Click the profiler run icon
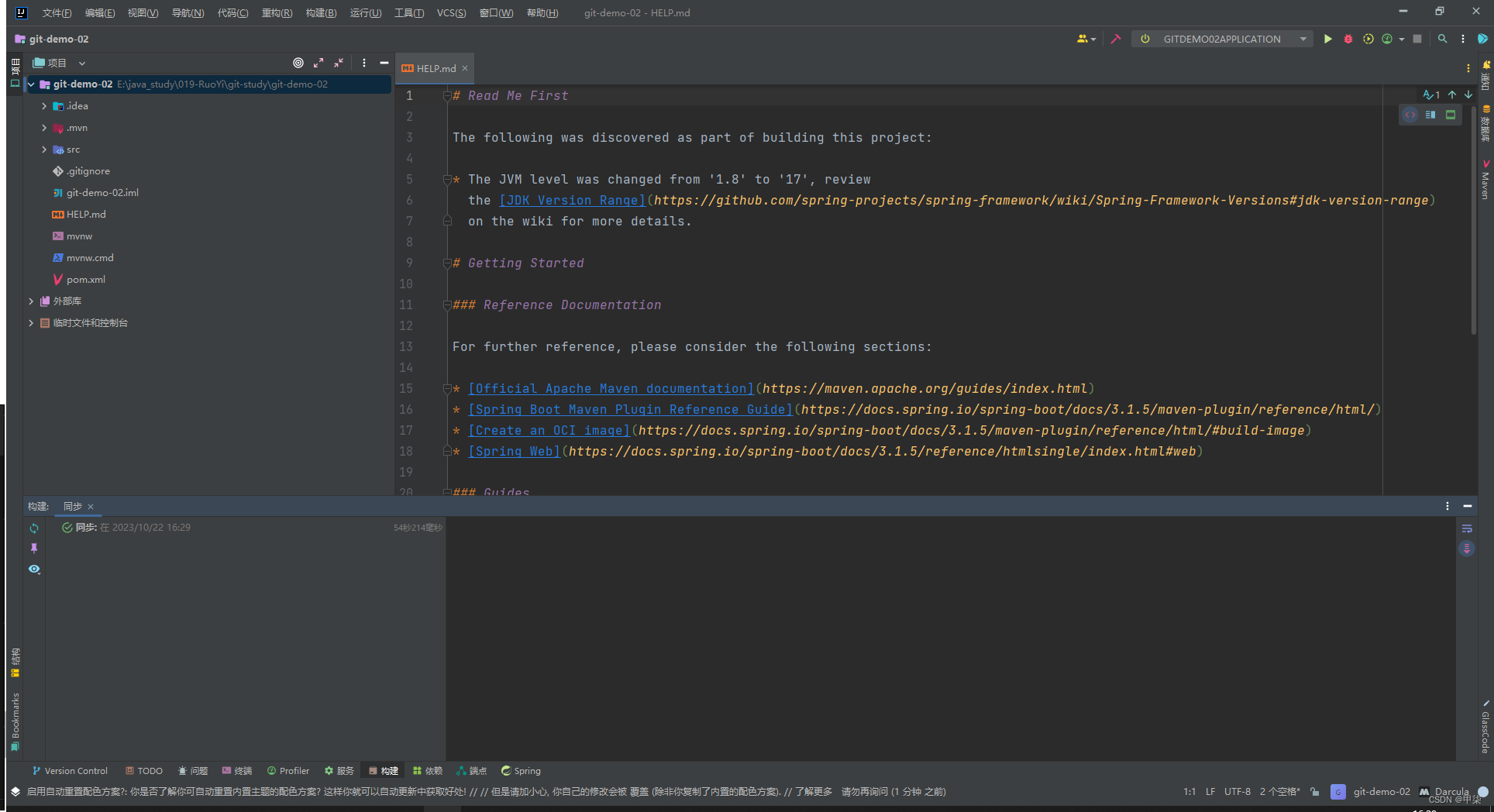1494x812 pixels. coord(1387,39)
